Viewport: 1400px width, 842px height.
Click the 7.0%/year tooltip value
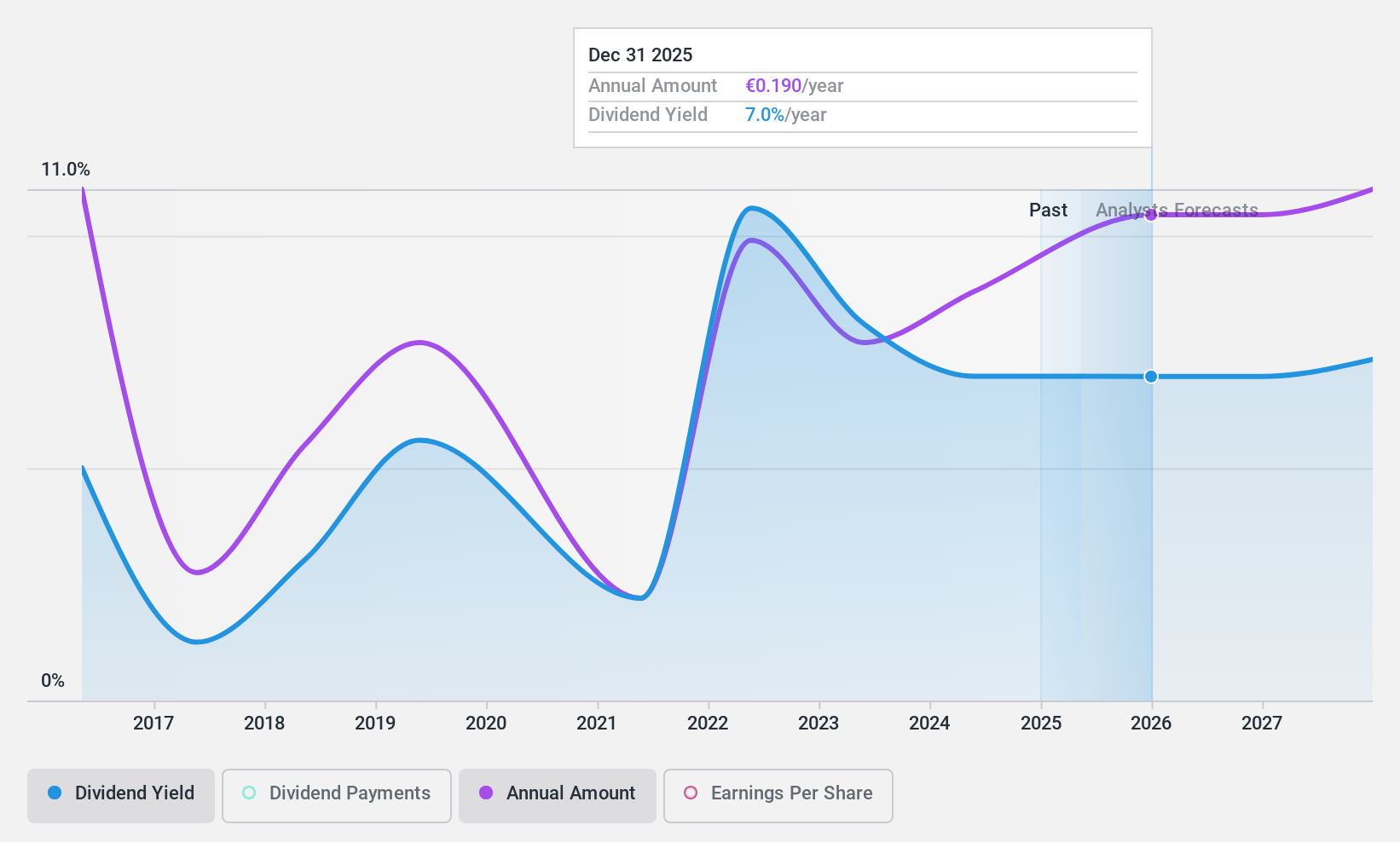click(786, 115)
